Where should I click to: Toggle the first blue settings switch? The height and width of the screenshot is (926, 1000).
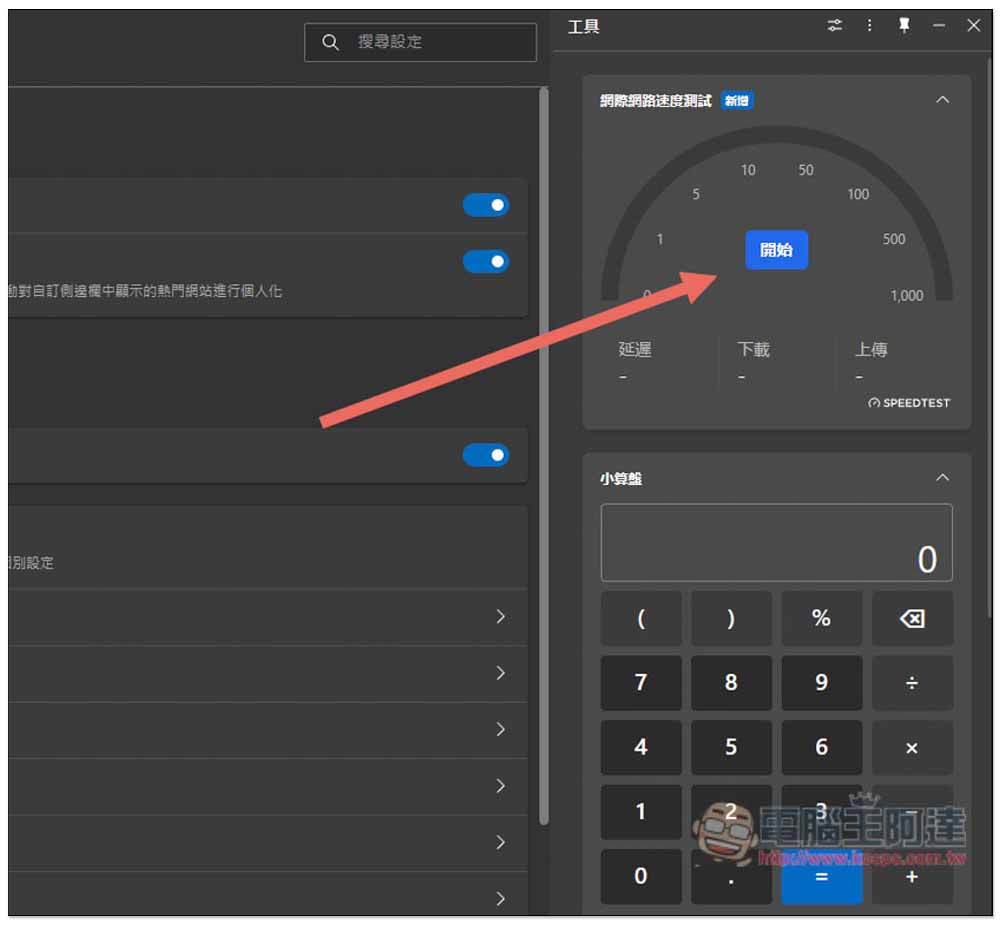[x=486, y=205]
